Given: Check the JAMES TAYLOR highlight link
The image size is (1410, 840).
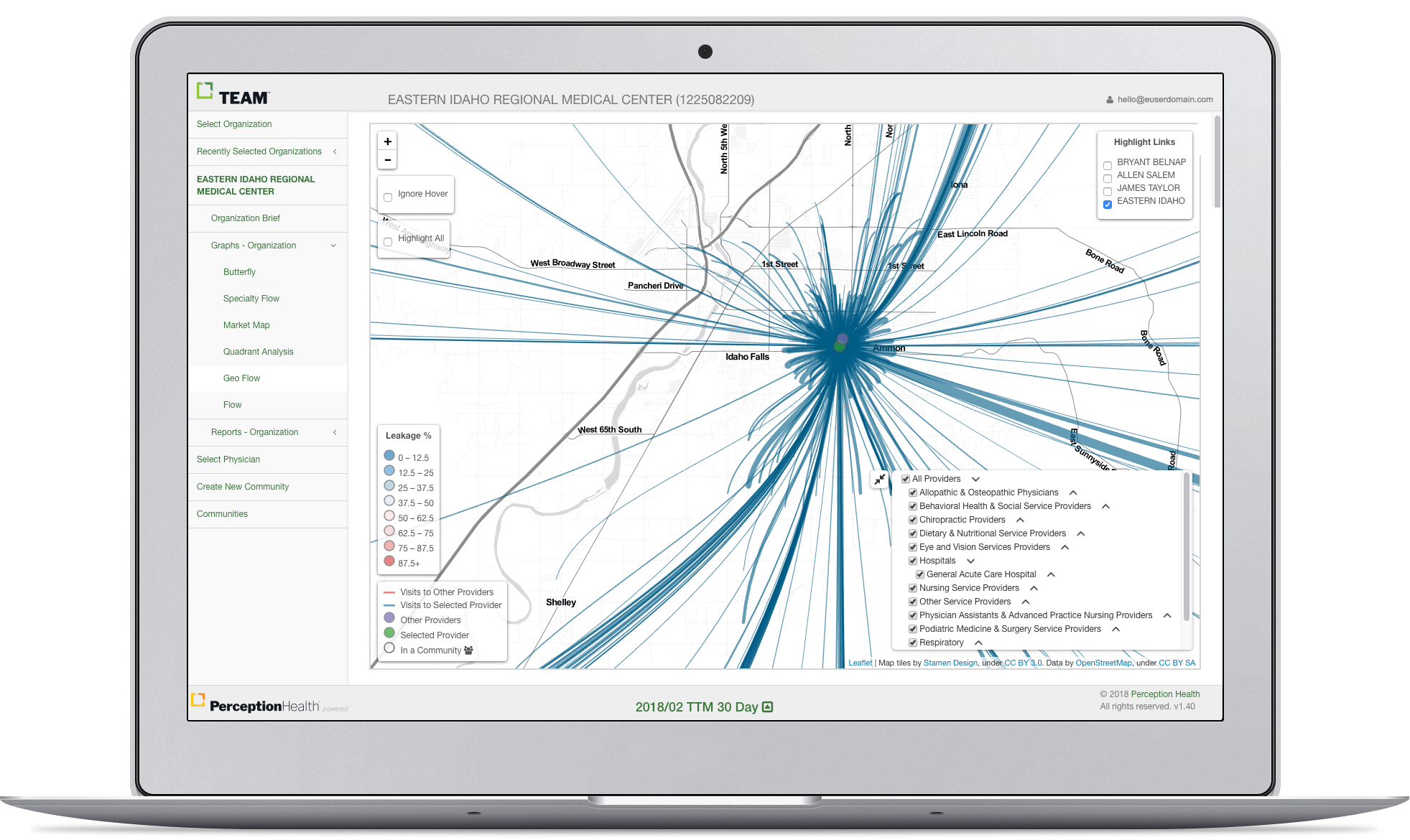Looking at the screenshot, I should click(1108, 192).
